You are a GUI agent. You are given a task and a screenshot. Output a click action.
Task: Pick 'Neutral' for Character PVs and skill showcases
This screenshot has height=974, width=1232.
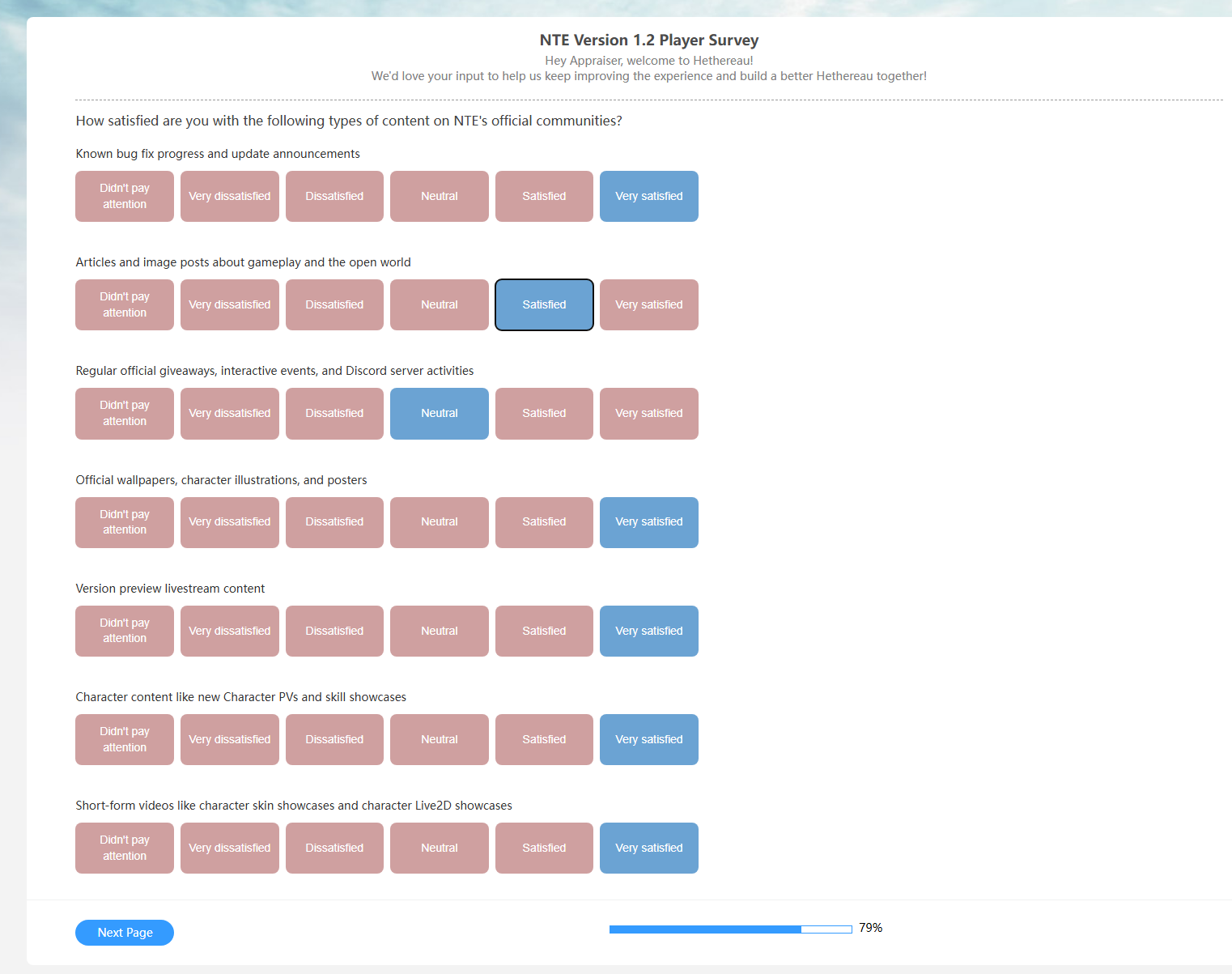[440, 739]
